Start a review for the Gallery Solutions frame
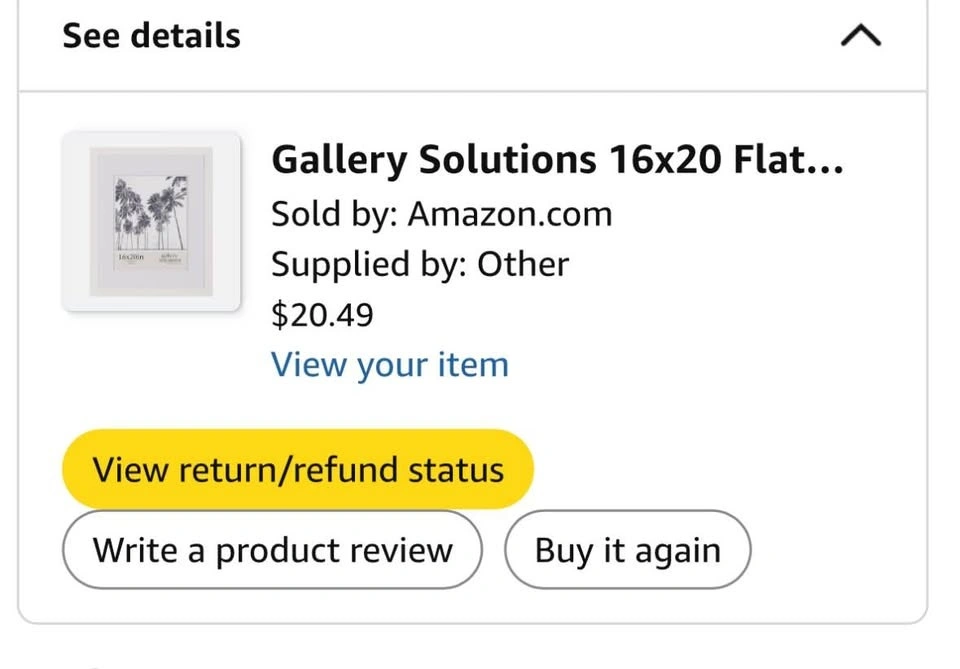The image size is (960, 669). click(x=272, y=550)
